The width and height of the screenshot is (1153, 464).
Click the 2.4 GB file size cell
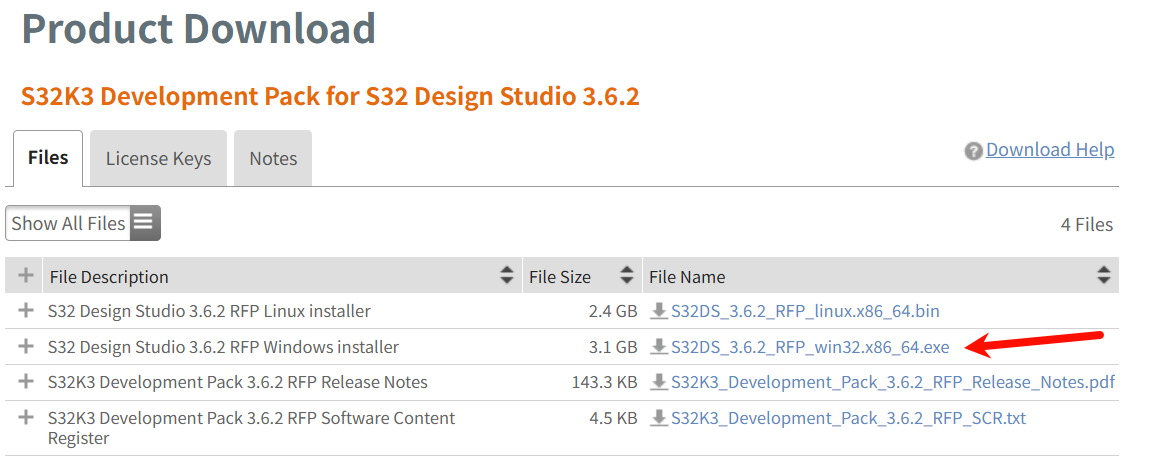(613, 311)
